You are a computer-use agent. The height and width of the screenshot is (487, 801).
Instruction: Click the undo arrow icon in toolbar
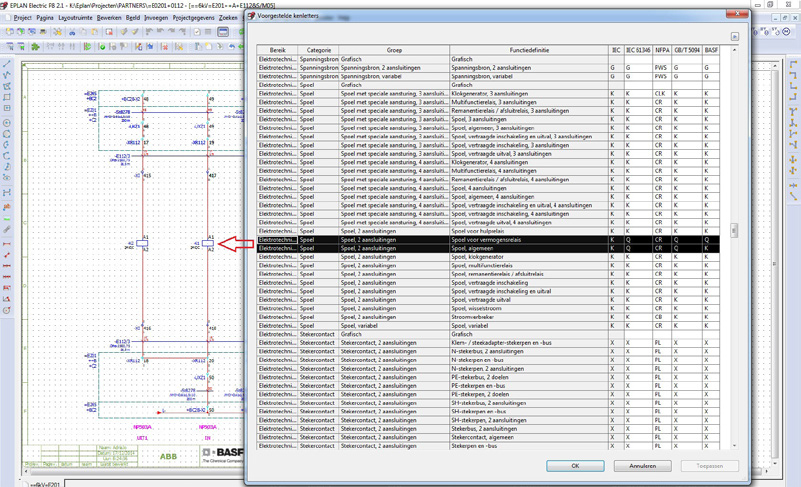[232, 46]
